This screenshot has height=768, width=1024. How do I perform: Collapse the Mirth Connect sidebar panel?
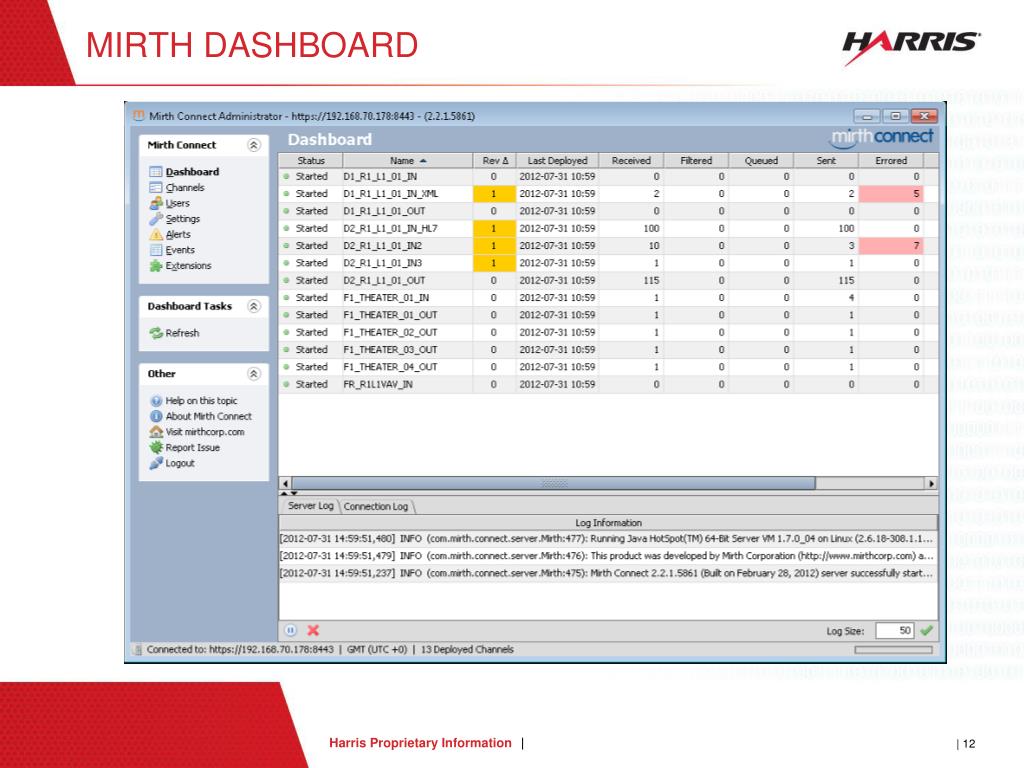(254, 145)
